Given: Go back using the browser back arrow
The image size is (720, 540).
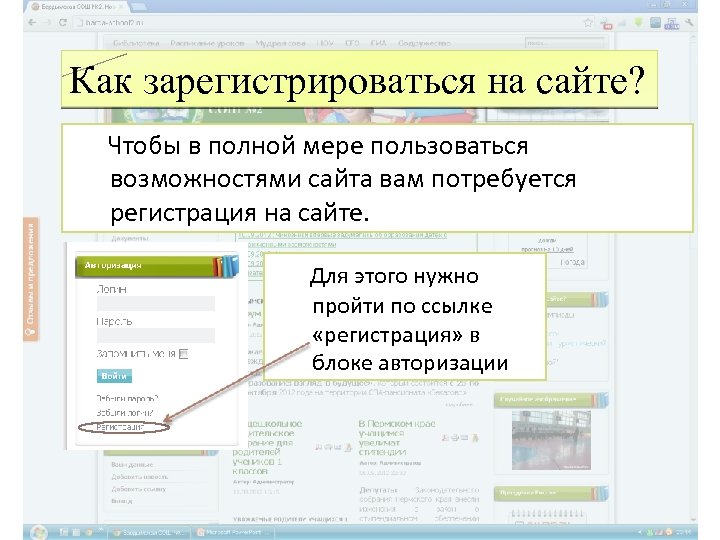Looking at the screenshot, I should click(x=32, y=22).
